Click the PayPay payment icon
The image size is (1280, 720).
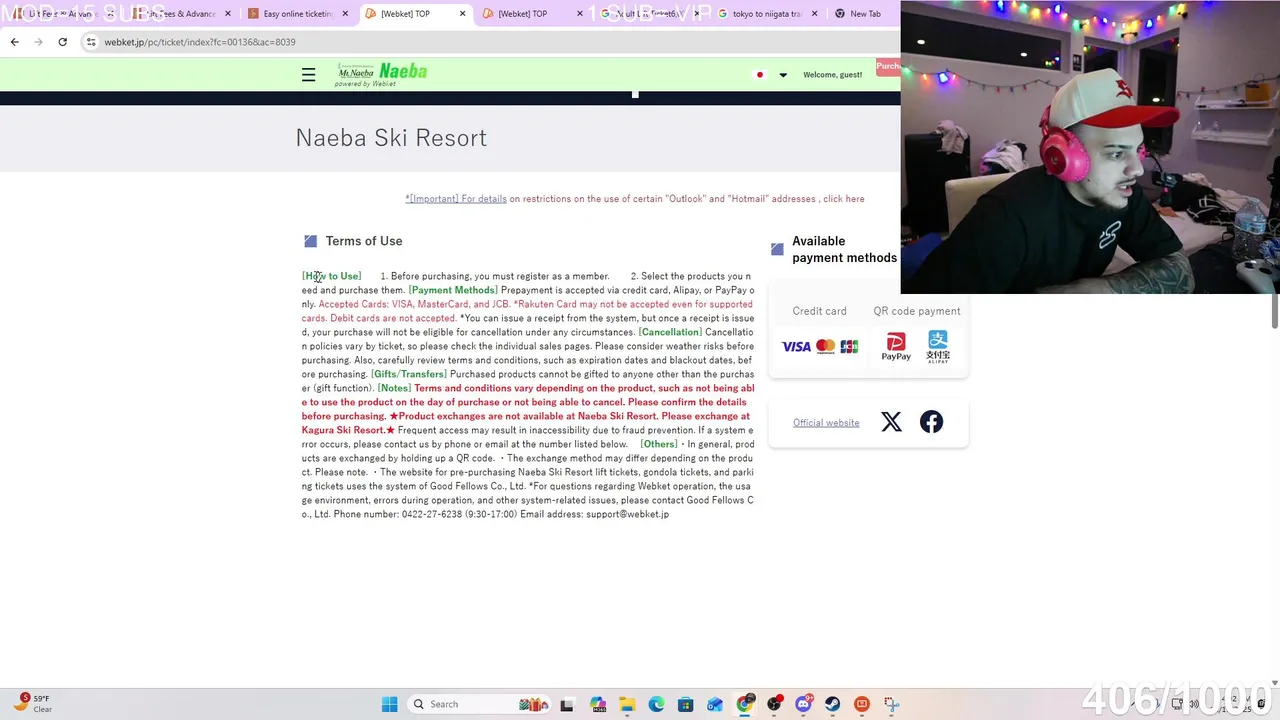pos(896,347)
